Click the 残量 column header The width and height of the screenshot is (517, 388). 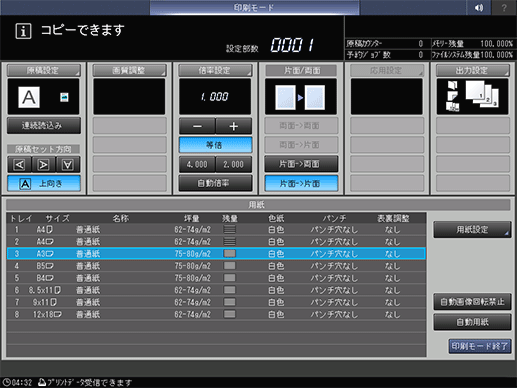pyautogui.click(x=230, y=218)
